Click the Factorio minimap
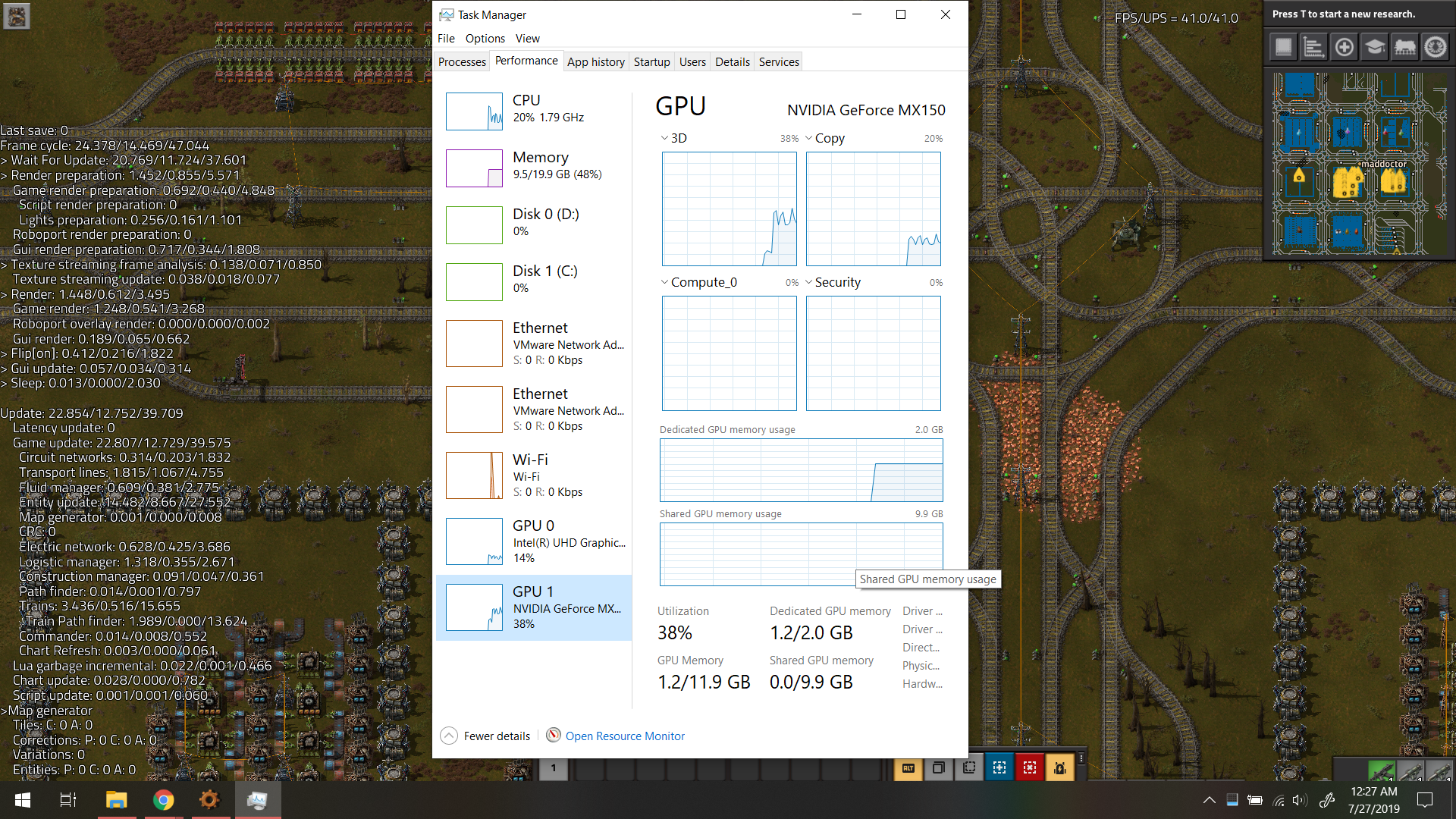Screen dimensions: 1456x819 1360,163
